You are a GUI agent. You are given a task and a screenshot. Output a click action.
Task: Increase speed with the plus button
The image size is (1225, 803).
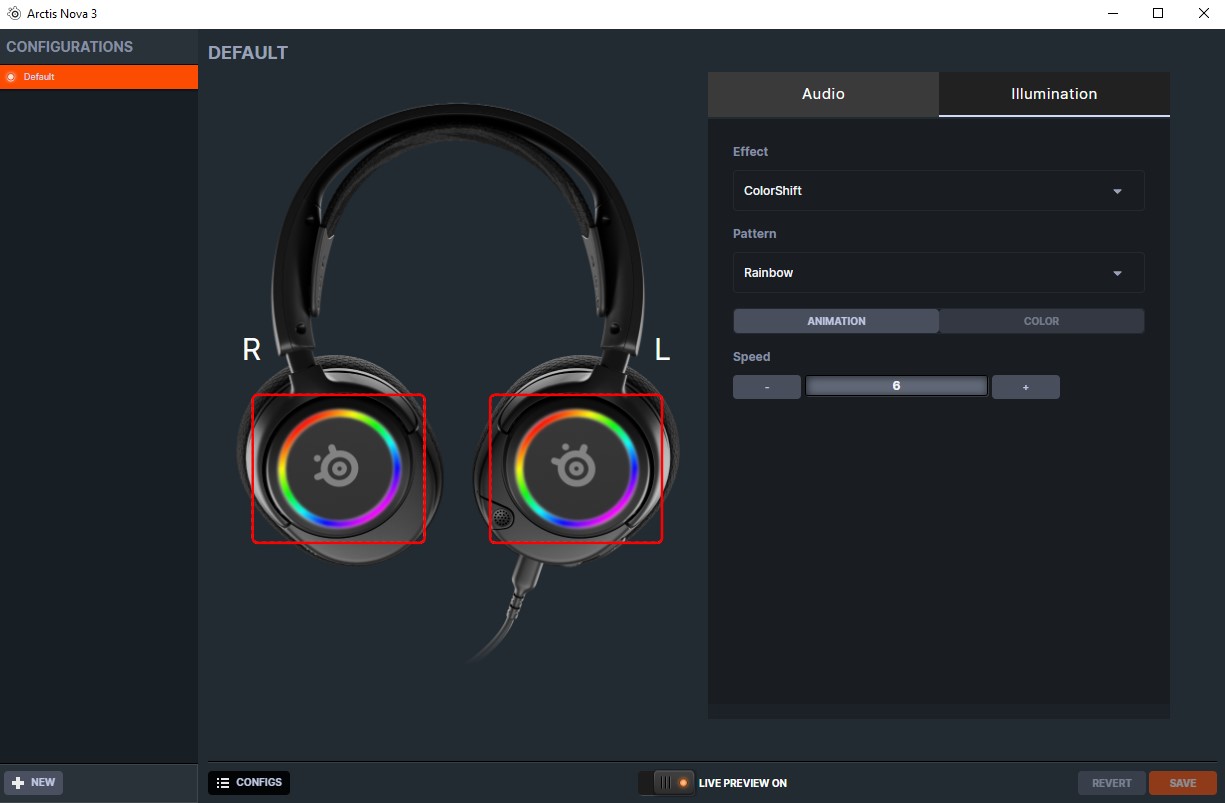pyautogui.click(x=1026, y=387)
